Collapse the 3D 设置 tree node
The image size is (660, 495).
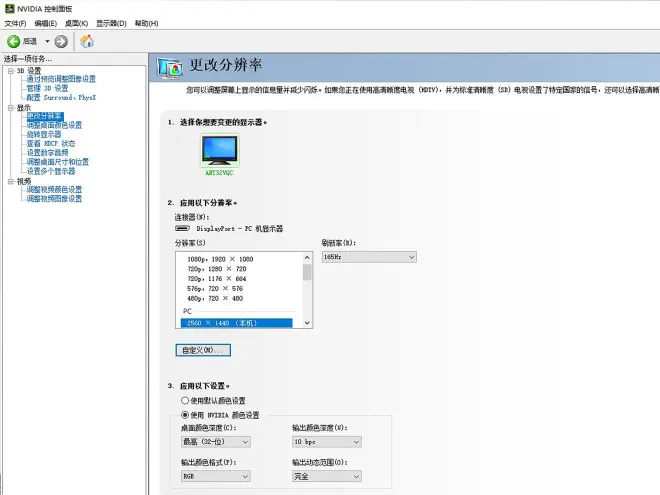(10, 71)
